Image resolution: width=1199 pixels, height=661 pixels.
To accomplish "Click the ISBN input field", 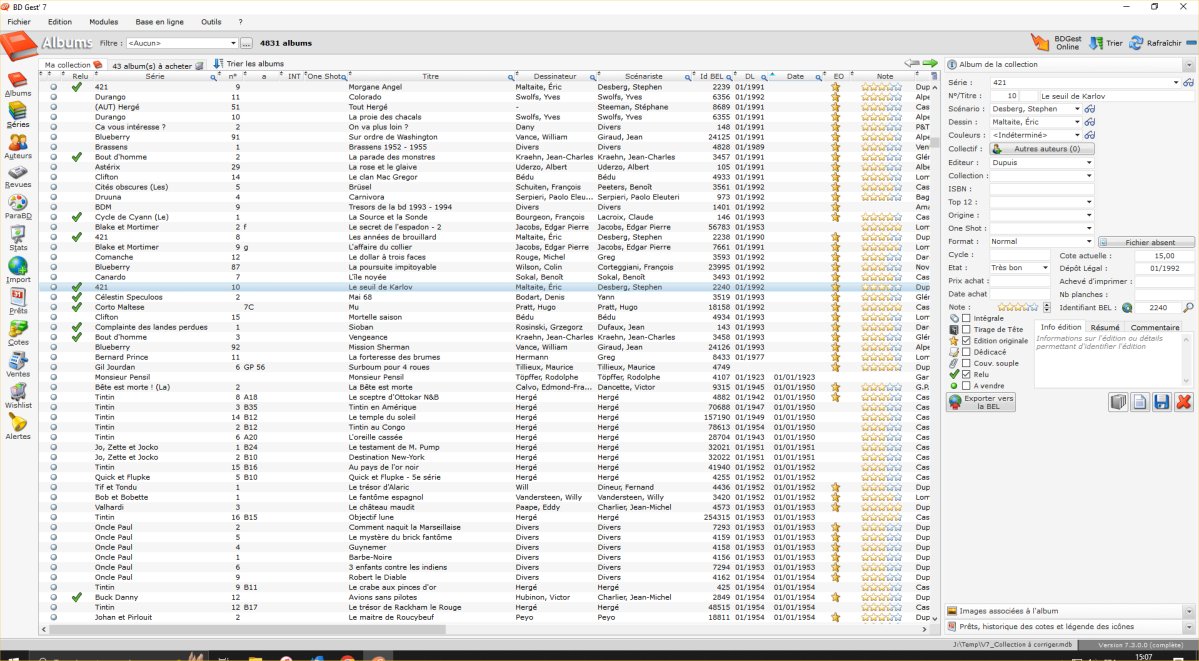I will pos(1043,189).
